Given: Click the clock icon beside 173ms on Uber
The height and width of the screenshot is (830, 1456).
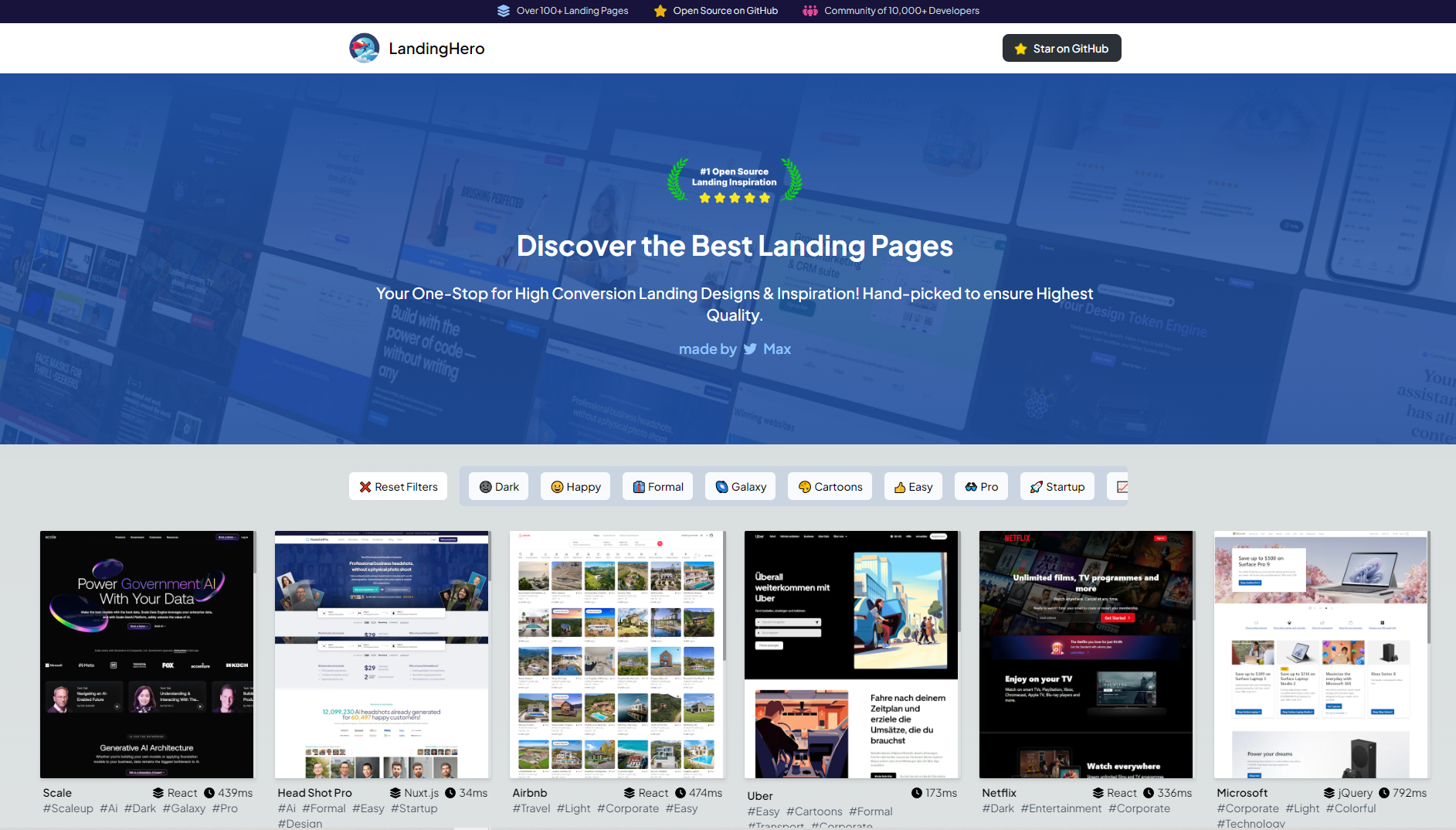Looking at the screenshot, I should [917, 793].
